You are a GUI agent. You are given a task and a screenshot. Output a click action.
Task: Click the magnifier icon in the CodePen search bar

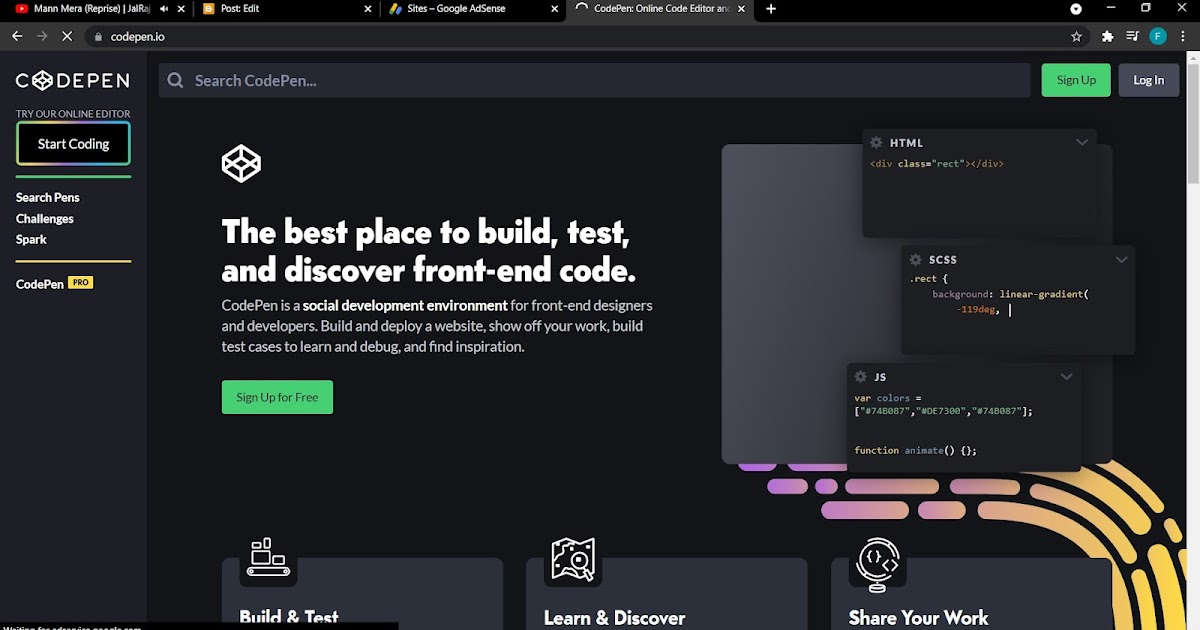tap(175, 79)
